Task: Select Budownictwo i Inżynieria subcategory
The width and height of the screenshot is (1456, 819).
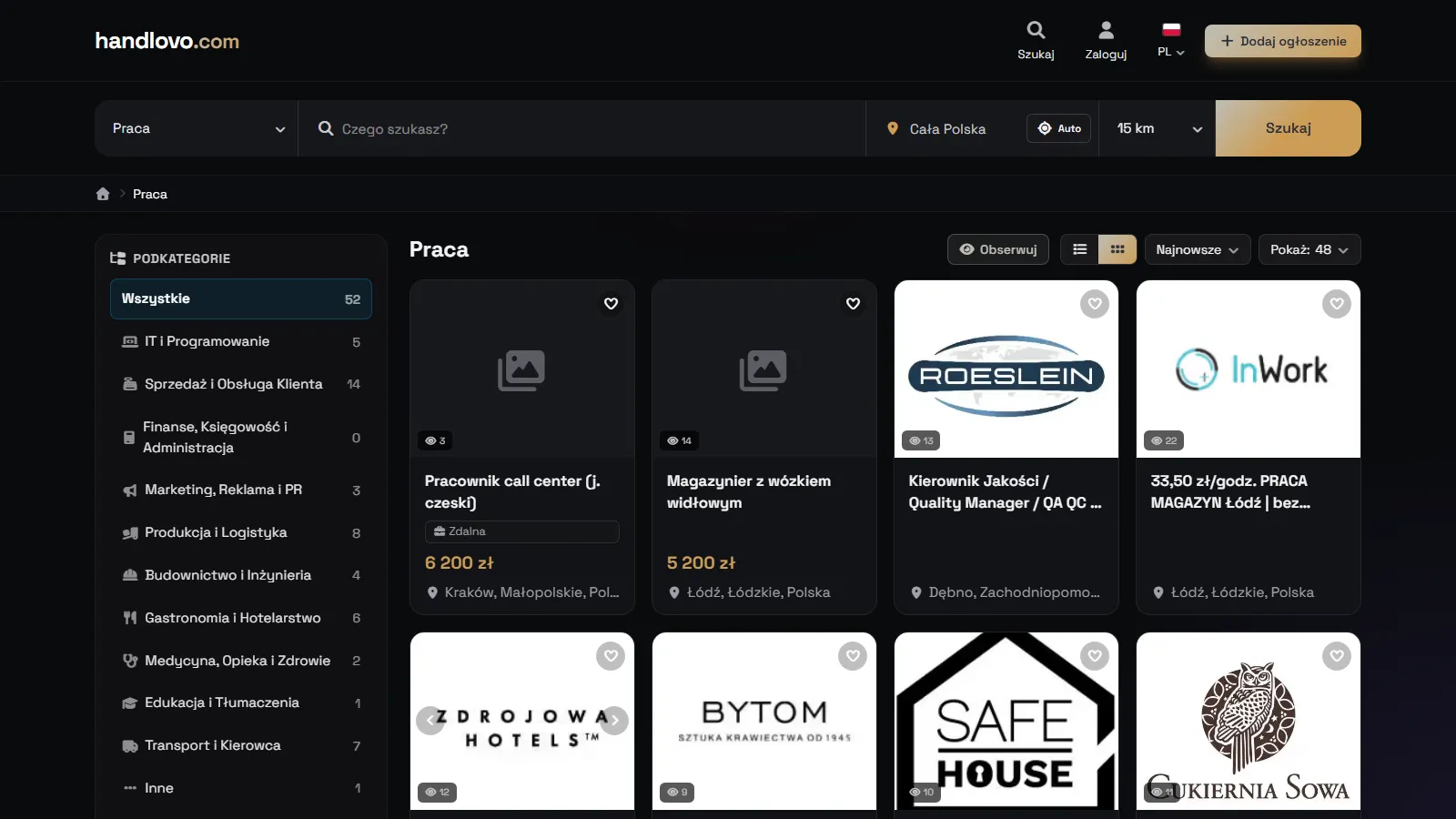Action: point(241,575)
